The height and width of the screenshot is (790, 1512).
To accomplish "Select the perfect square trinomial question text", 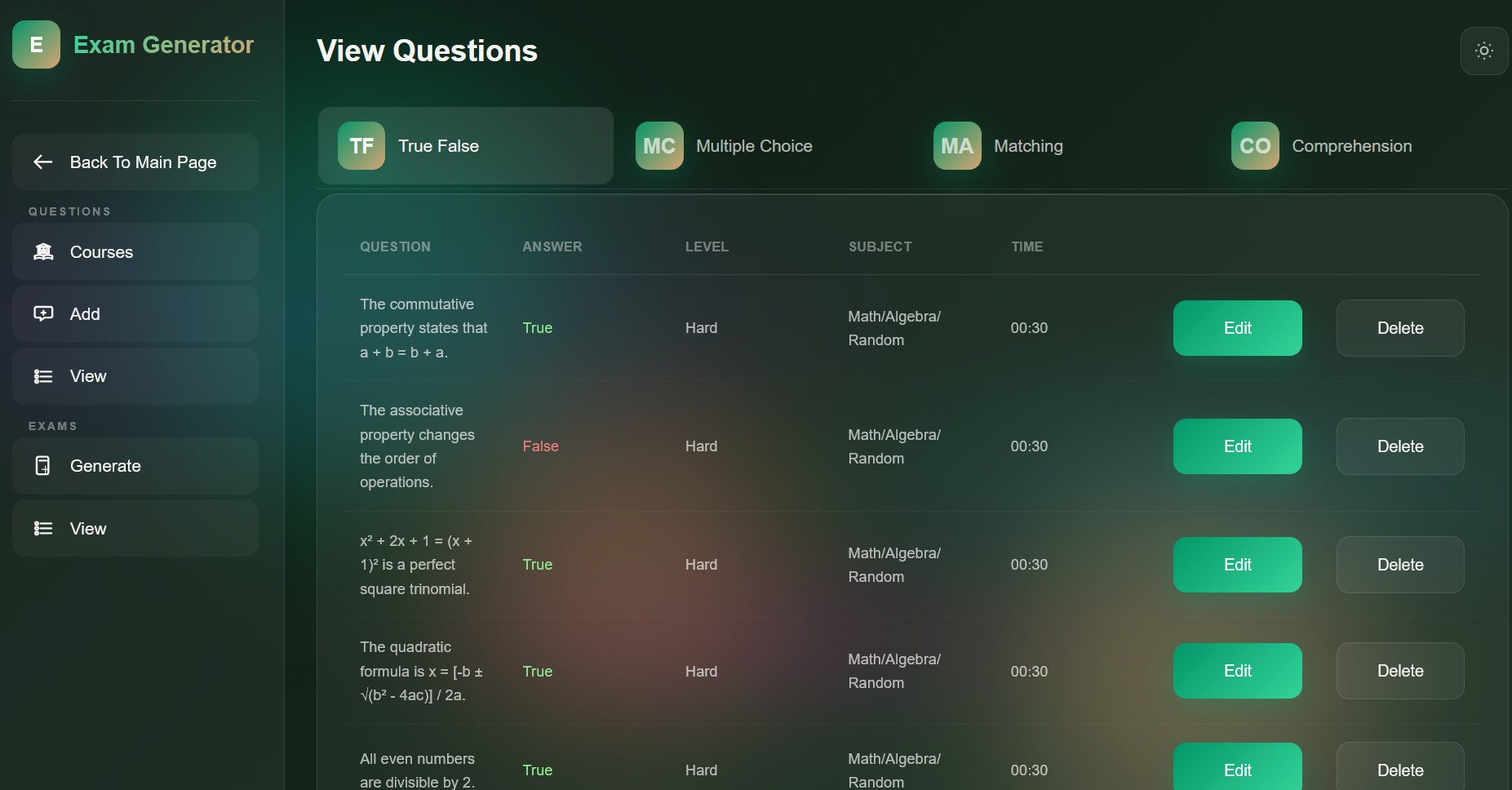I will (416, 565).
